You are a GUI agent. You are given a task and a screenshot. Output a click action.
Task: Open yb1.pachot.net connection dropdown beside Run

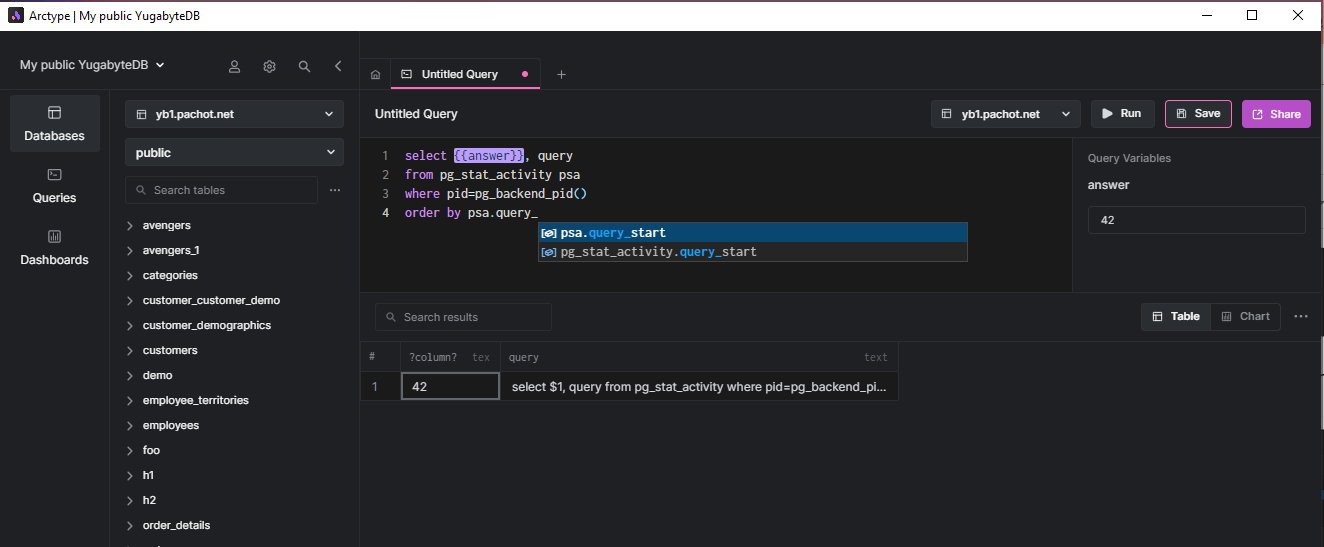point(1006,114)
